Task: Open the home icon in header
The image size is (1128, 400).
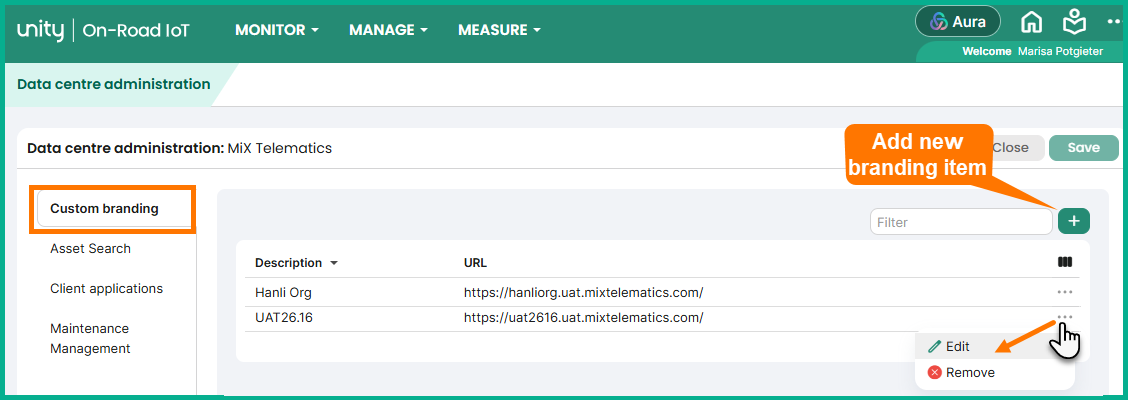Action: [x=1032, y=22]
